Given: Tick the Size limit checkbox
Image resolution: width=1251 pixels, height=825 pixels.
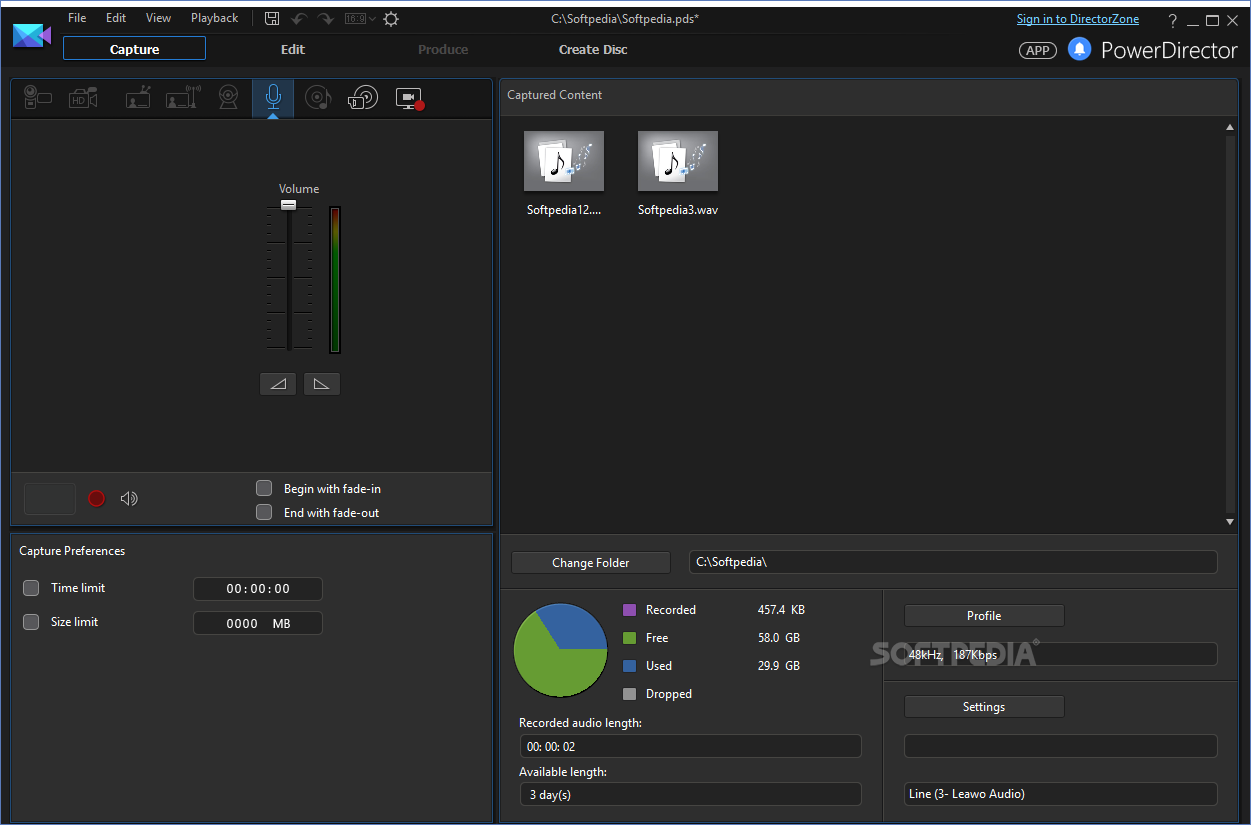Looking at the screenshot, I should 31,622.
